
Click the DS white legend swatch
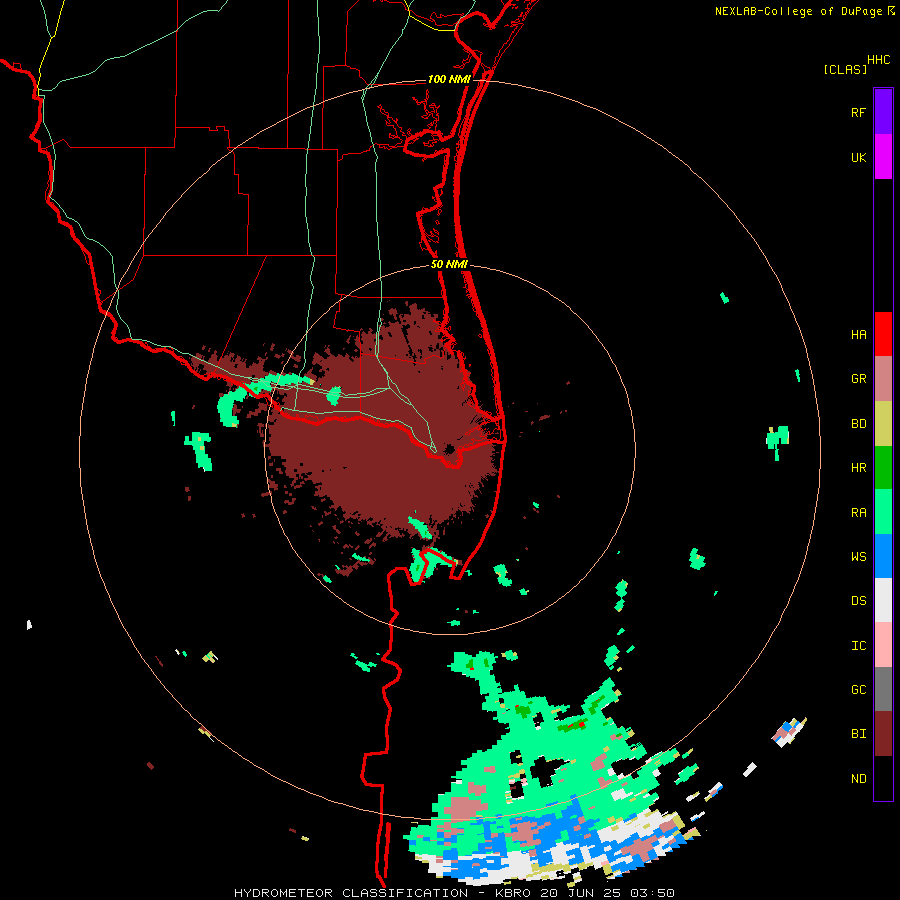(x=883, y=600)
